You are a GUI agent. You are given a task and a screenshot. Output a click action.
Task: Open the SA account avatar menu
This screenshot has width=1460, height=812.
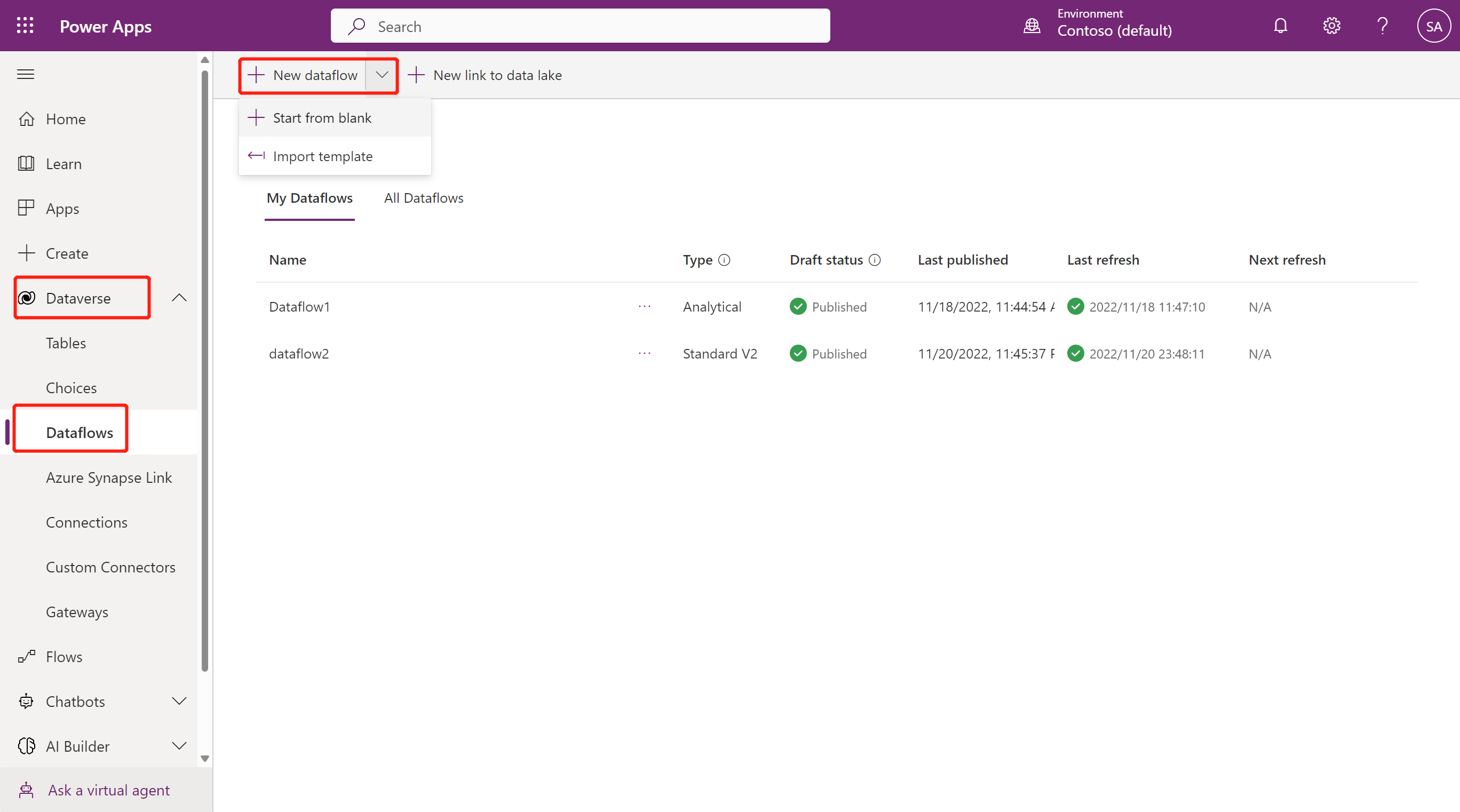[1433, 26]
